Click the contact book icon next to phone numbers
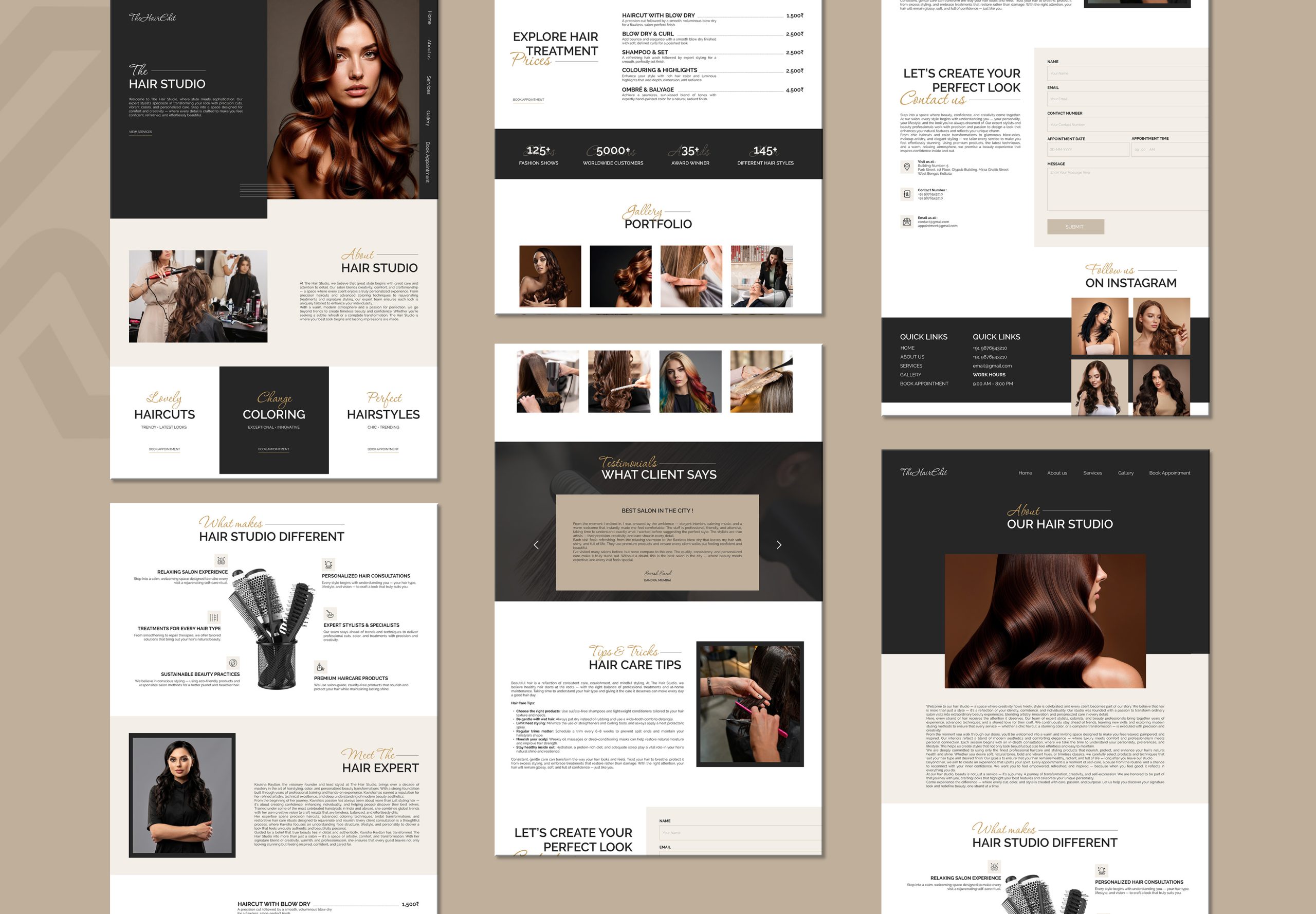Viewport: 1316px width, 914px height. (x=908, y=195)
